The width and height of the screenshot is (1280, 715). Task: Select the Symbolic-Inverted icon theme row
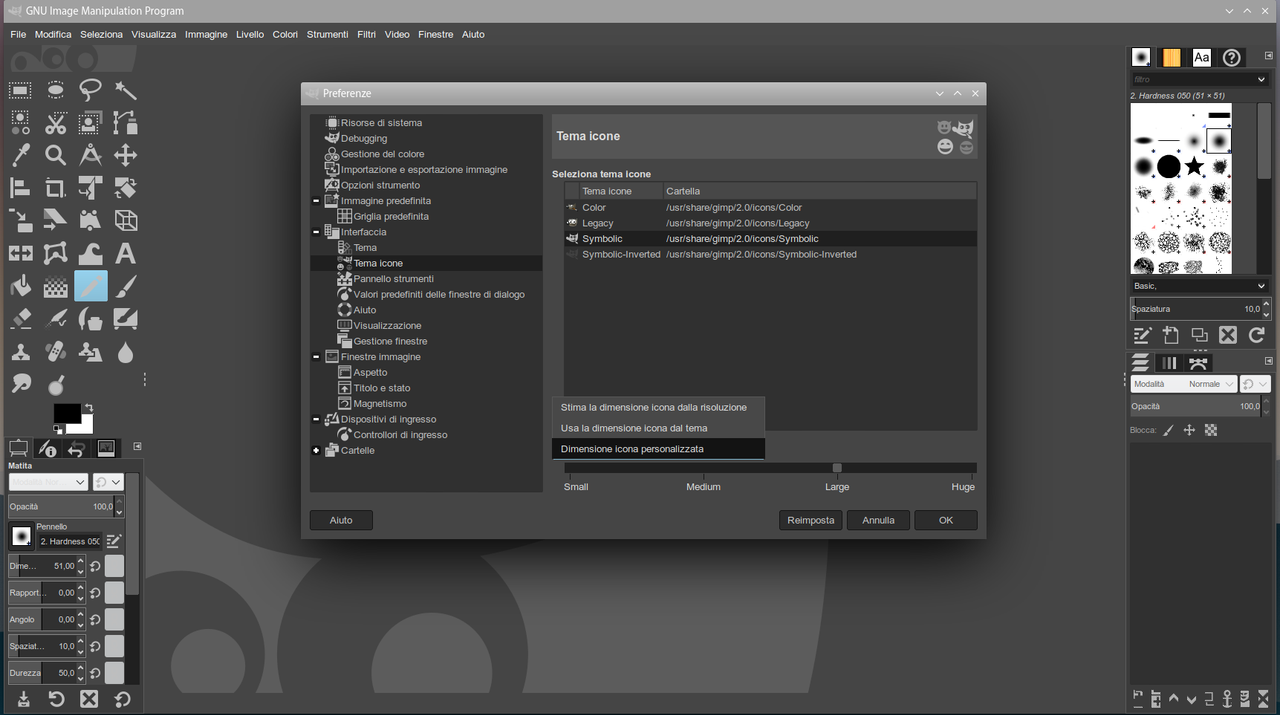[770, 254]
